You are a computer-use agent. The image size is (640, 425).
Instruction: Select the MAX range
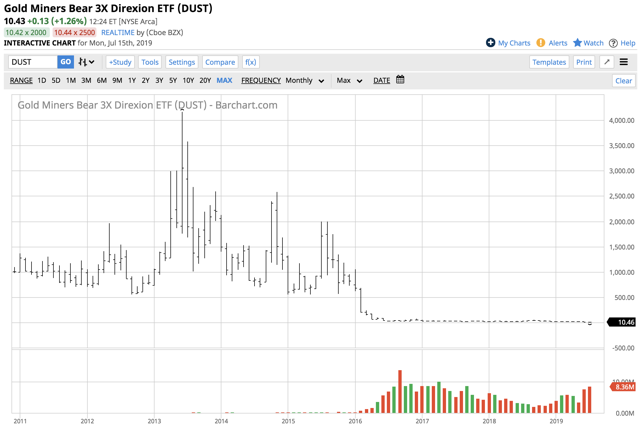click(224, 80)
